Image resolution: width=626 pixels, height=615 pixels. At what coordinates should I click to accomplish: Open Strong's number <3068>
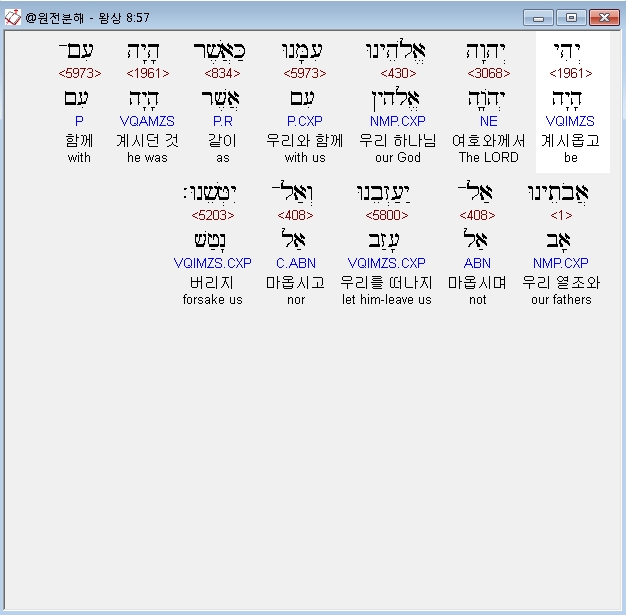[489, 73]
